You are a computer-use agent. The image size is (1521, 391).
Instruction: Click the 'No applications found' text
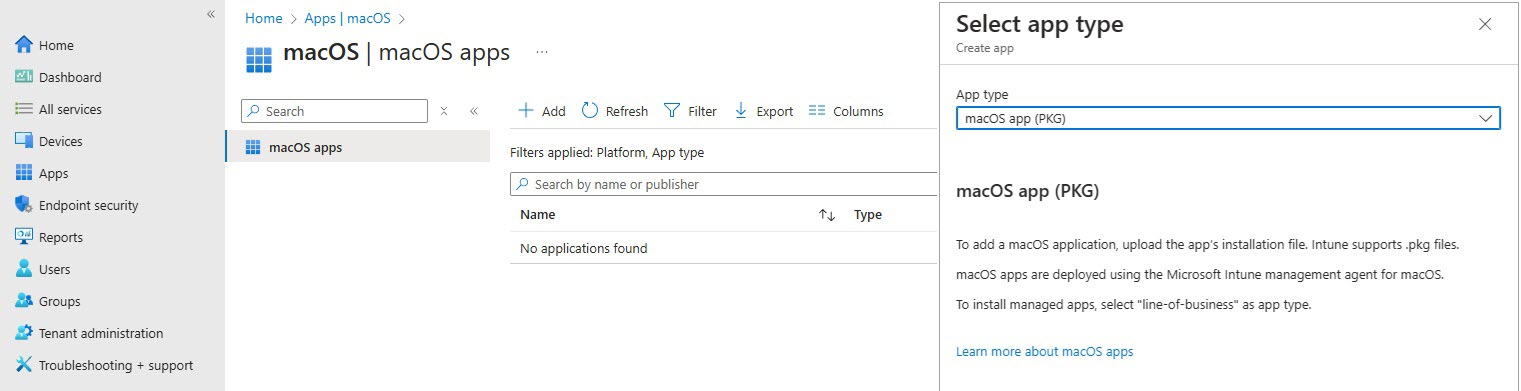(584, 248)
